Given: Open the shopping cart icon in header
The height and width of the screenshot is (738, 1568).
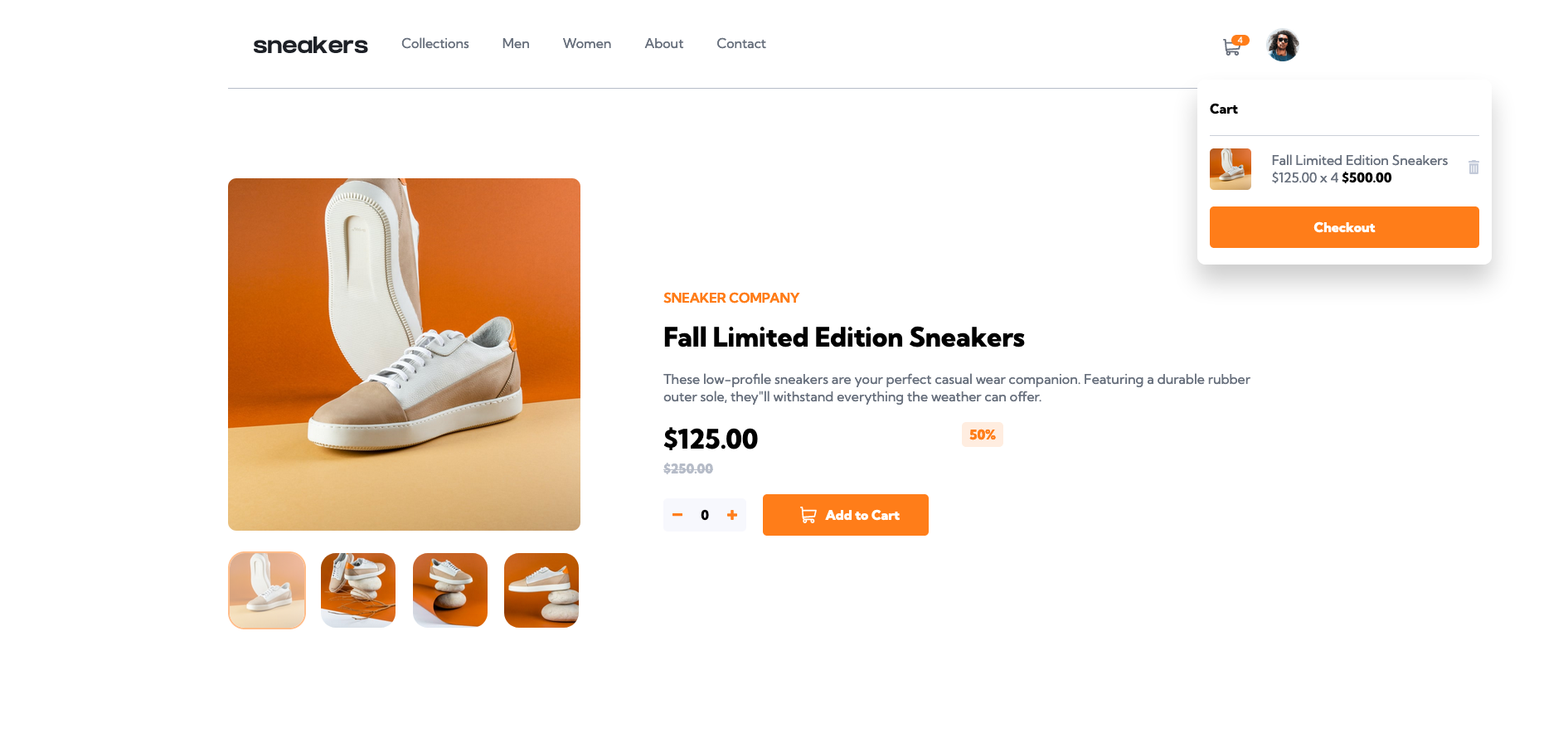Looking at the screenshot, I should click(x=1231, y=48).
